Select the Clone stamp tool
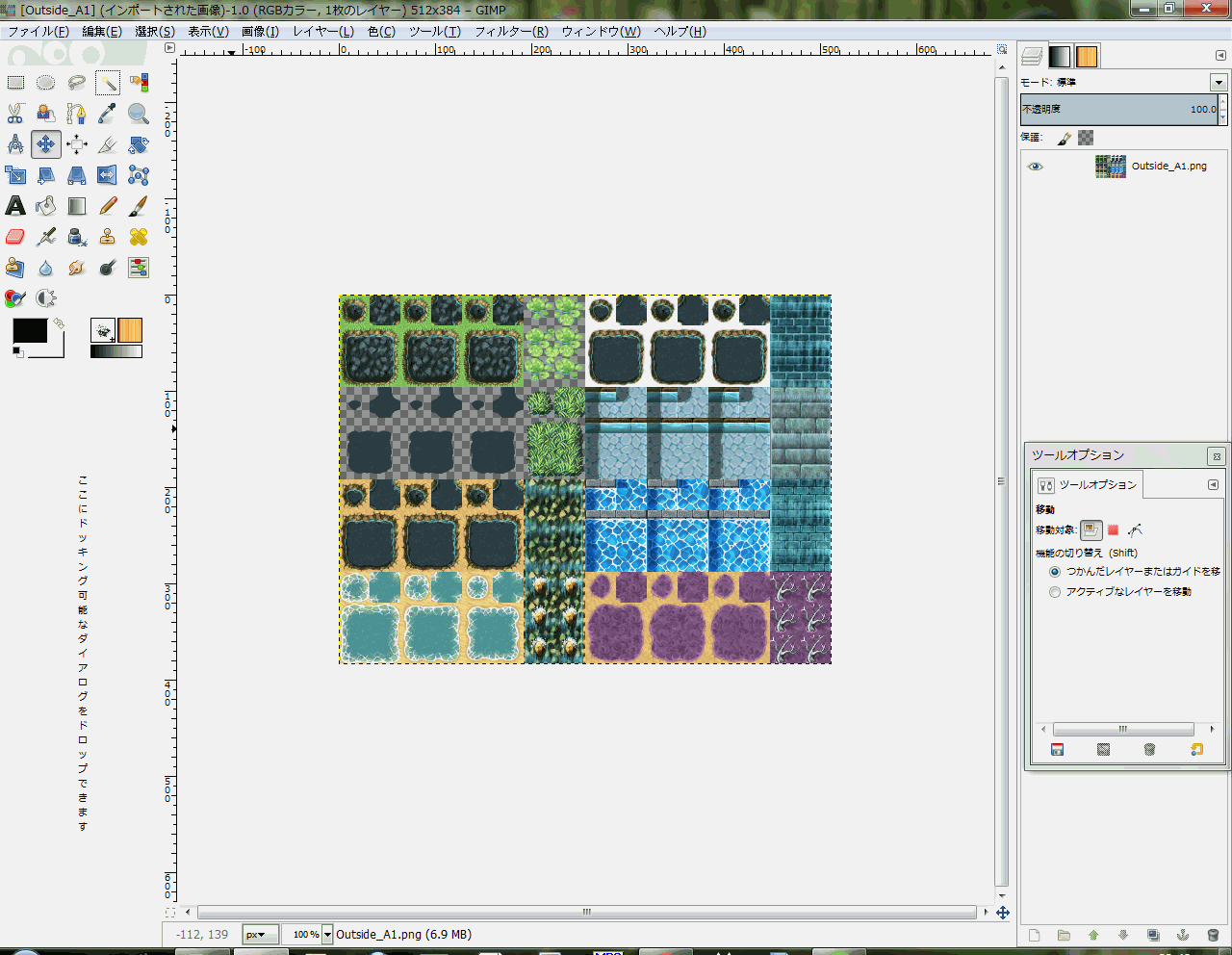This screenshot has width=1232, height=955. click(108, 237)
